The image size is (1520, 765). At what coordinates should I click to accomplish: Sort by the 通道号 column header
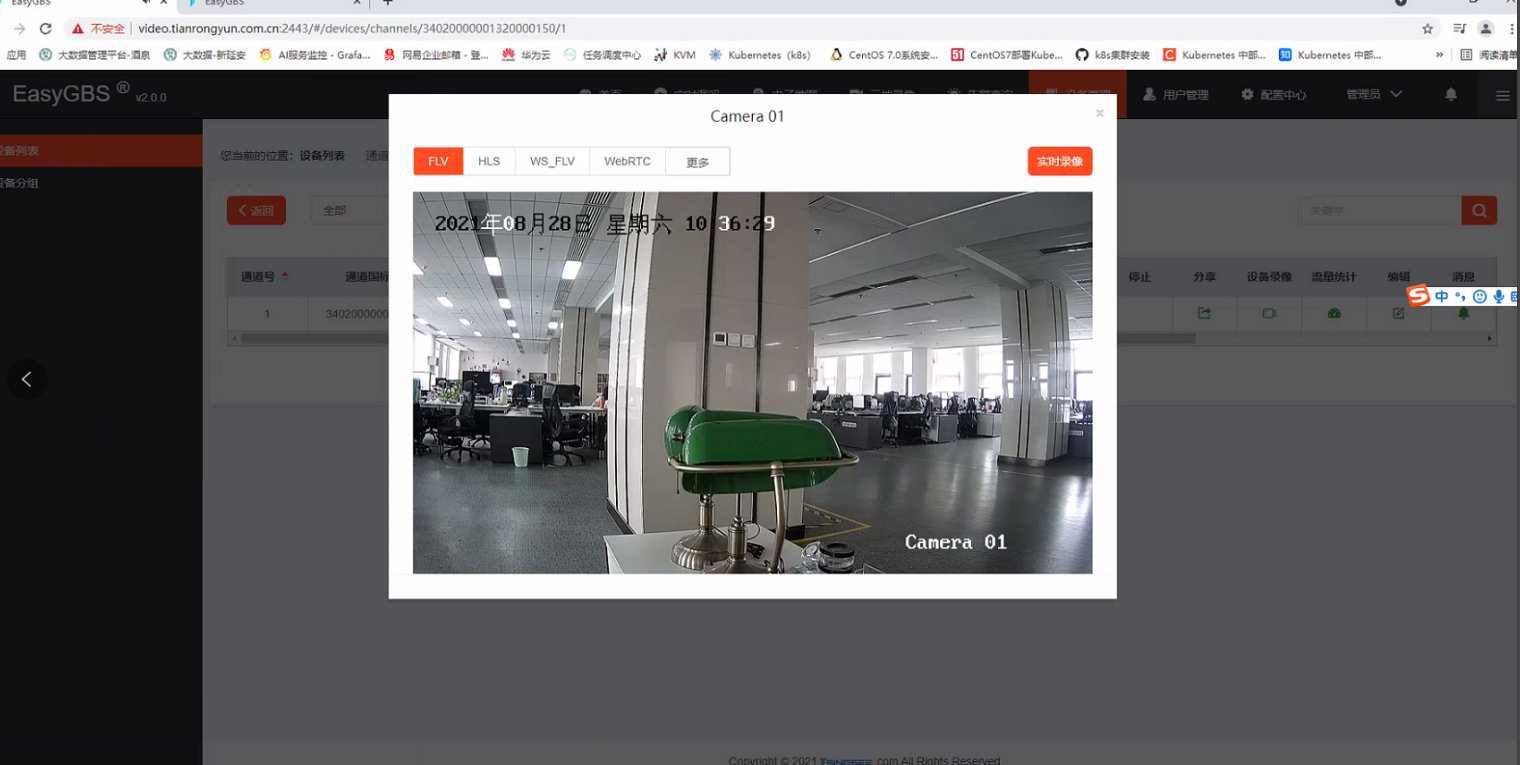[264, 277]
